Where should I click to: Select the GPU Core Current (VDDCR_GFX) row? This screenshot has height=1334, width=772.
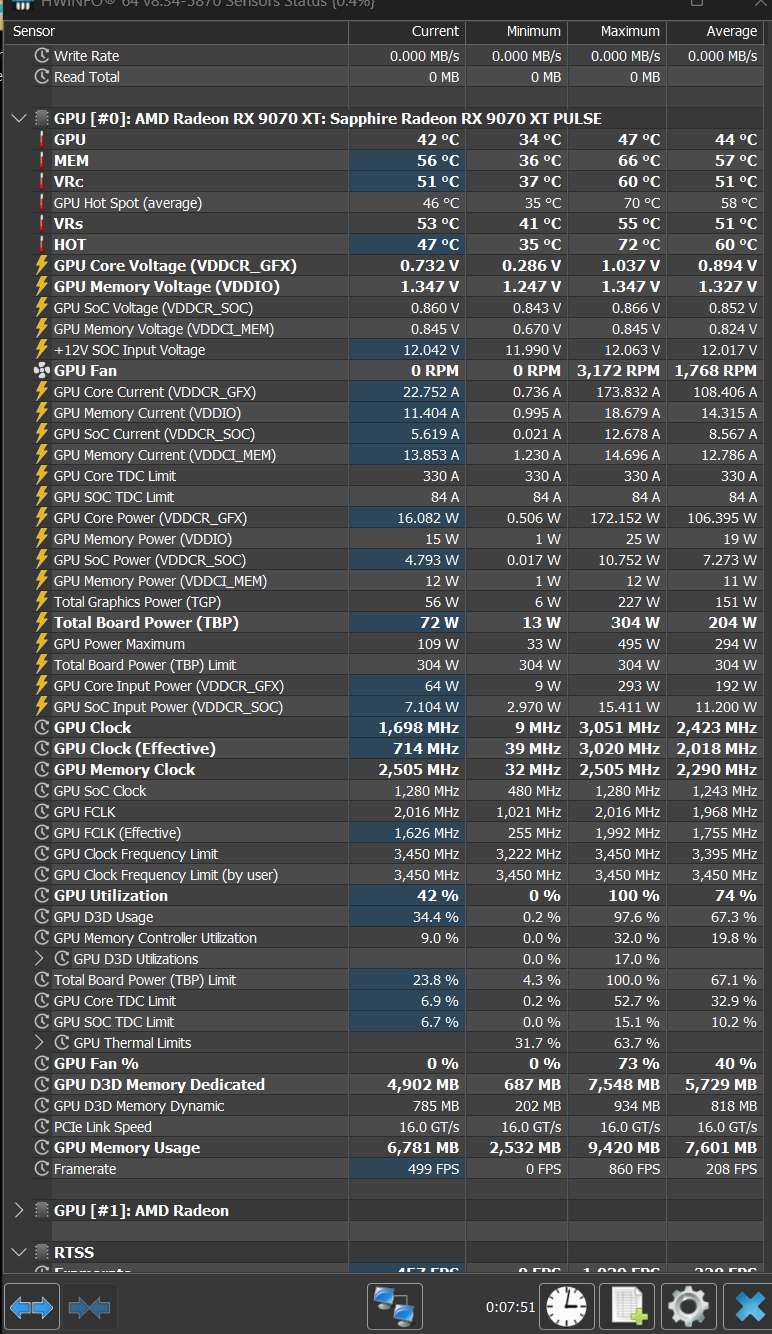pyautogui.click(x=386, y=392)
